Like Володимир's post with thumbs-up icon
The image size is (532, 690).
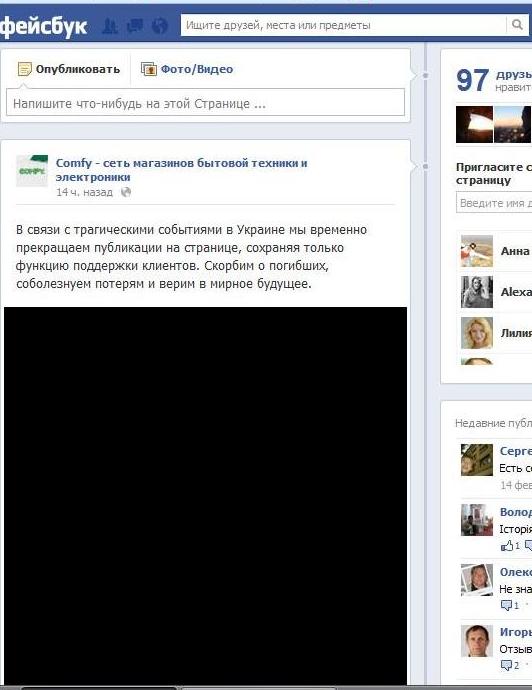[x=507, y=546]
